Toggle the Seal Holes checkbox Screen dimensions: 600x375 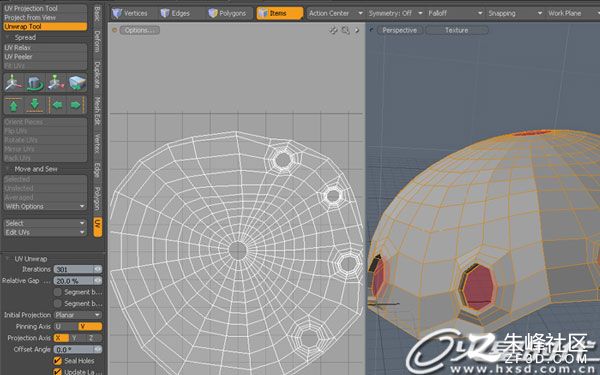coord(57,361)
